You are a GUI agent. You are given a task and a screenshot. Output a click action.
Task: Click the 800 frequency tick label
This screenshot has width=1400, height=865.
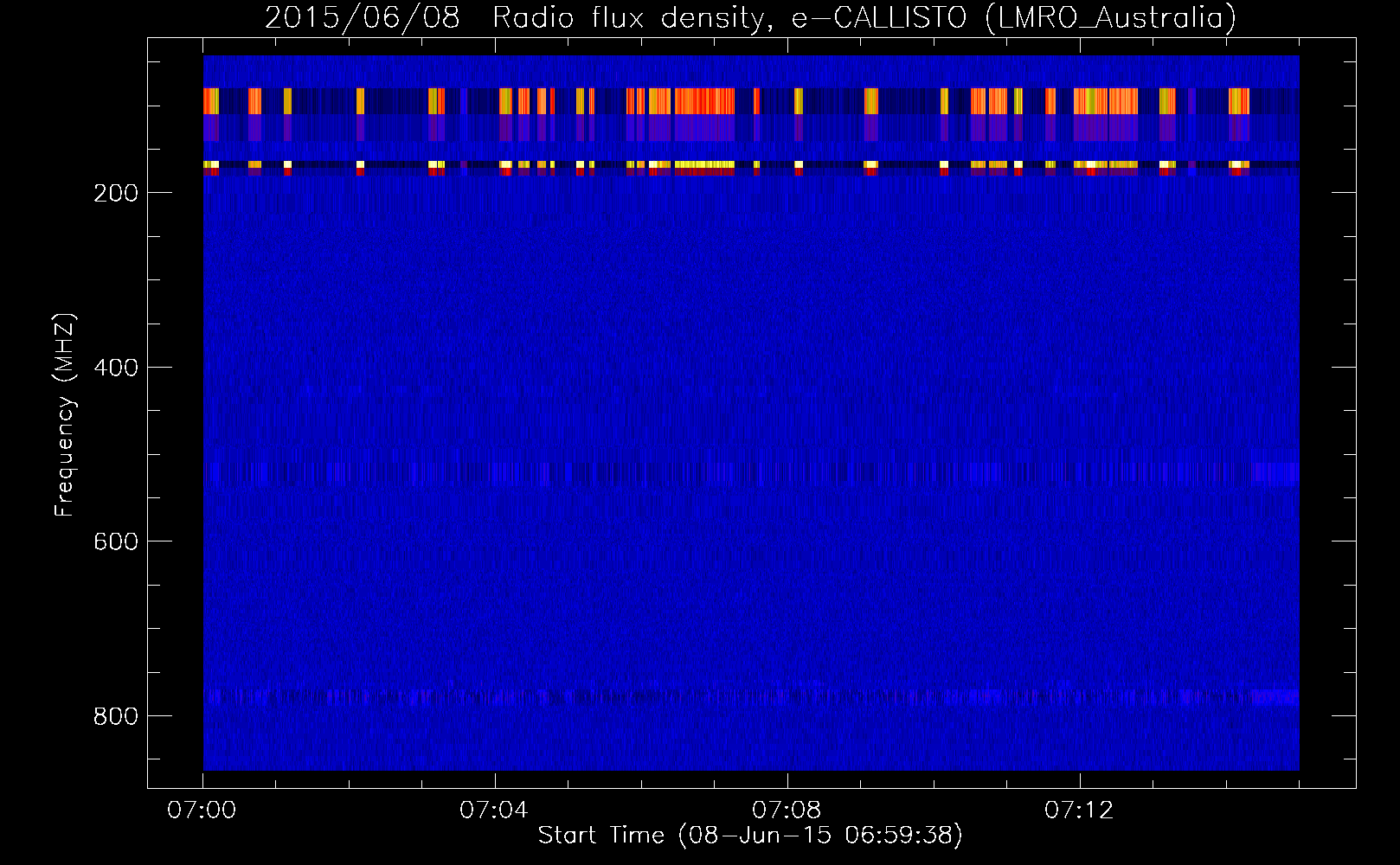(x=116, y=716)
